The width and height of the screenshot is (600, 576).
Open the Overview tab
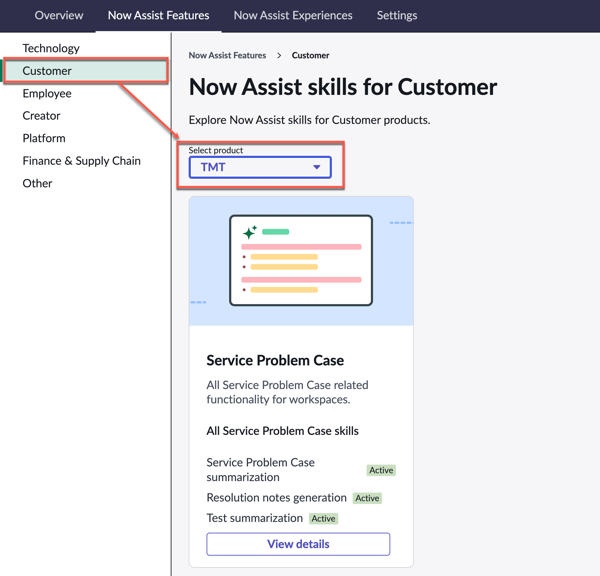[x=59, y=15]
